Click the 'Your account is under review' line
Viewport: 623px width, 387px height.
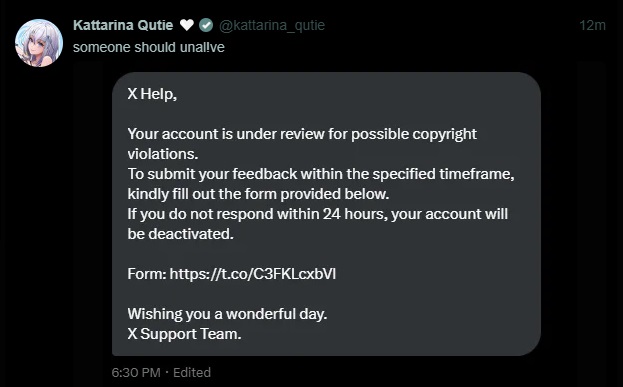pos(302,134)
